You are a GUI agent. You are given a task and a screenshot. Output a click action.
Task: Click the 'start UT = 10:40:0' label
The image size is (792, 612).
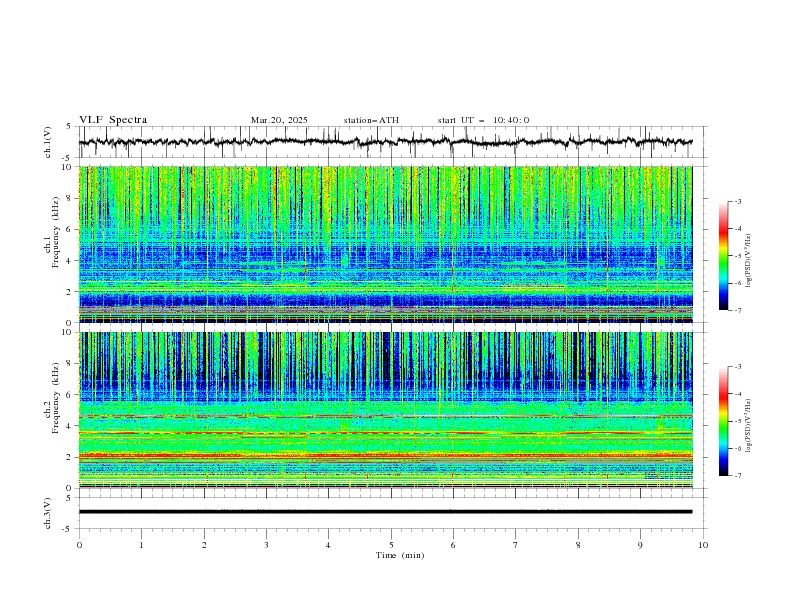click(x=483, y=120)
